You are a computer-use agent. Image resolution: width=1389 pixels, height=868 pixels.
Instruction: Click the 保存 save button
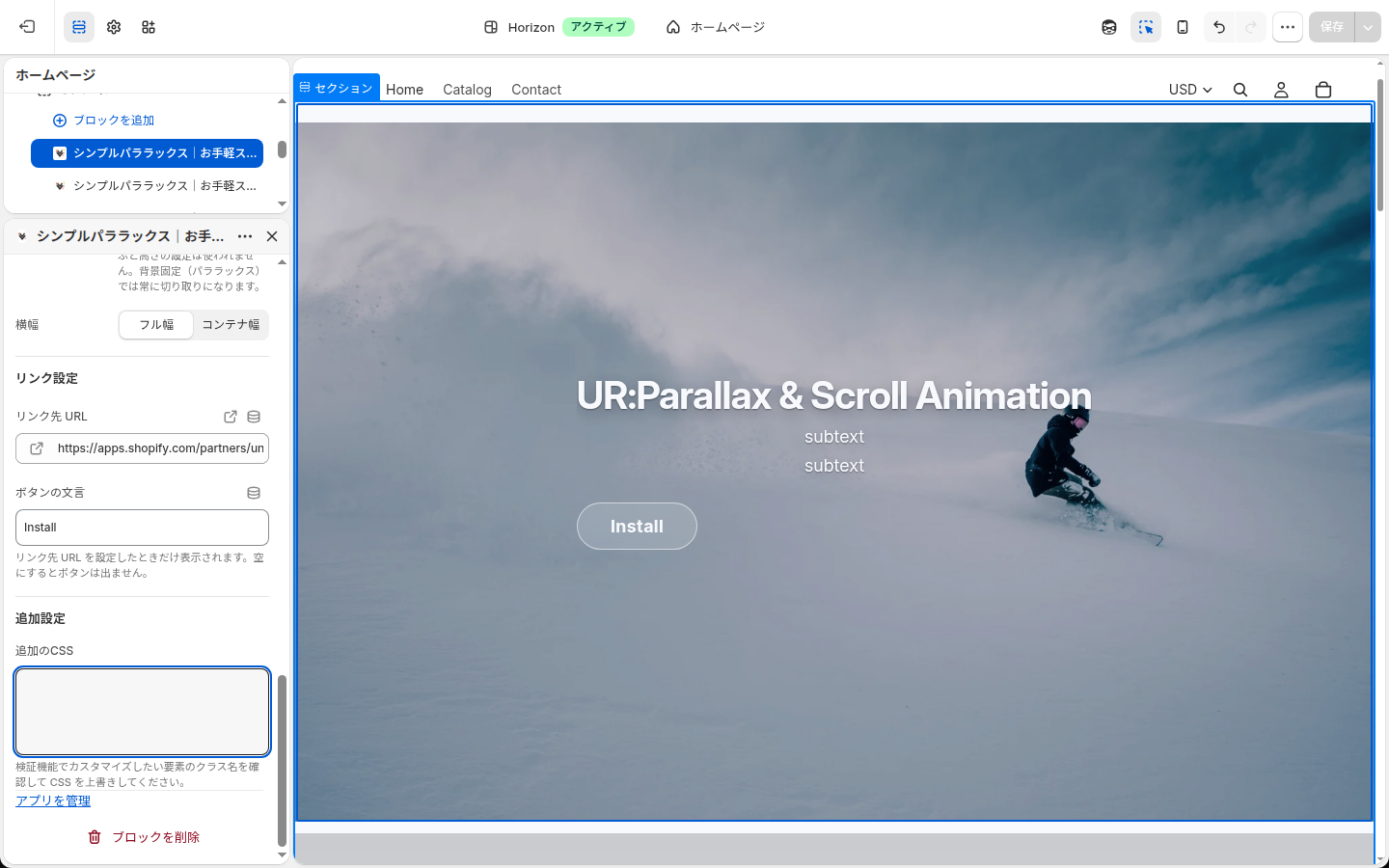(1332, 27)
